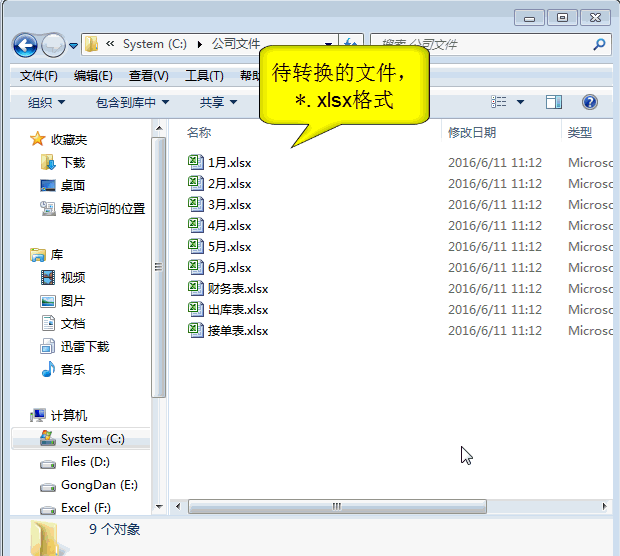The image size is (620, 556).
Task: Select System (C:) drive in tree
Action: coord(81,439)
